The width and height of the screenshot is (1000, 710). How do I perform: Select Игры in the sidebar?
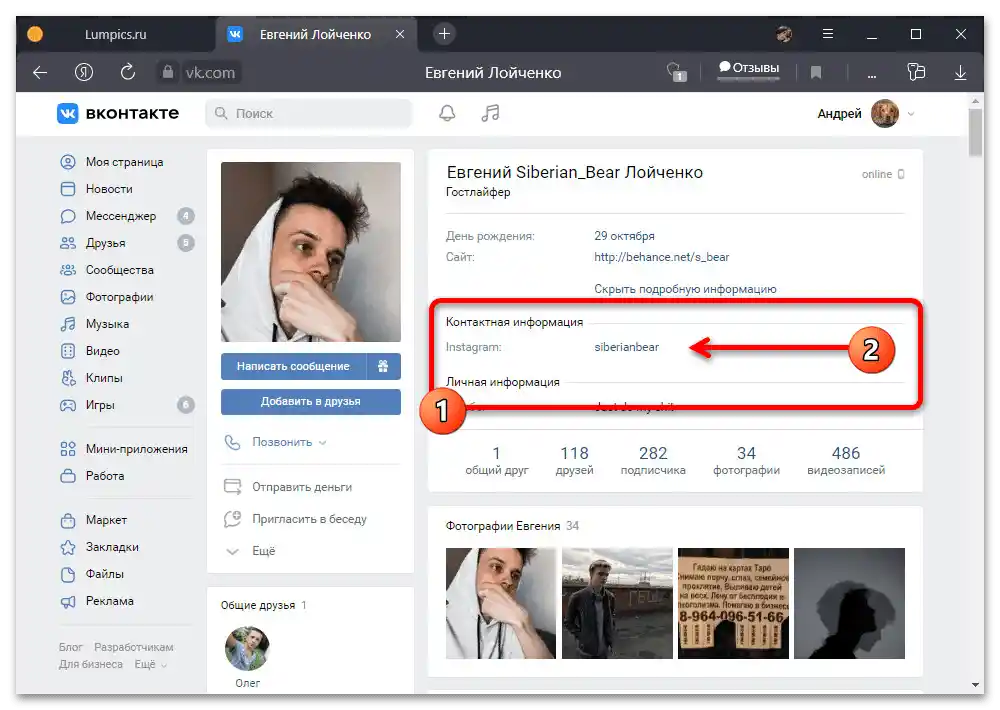pos(104,405)
